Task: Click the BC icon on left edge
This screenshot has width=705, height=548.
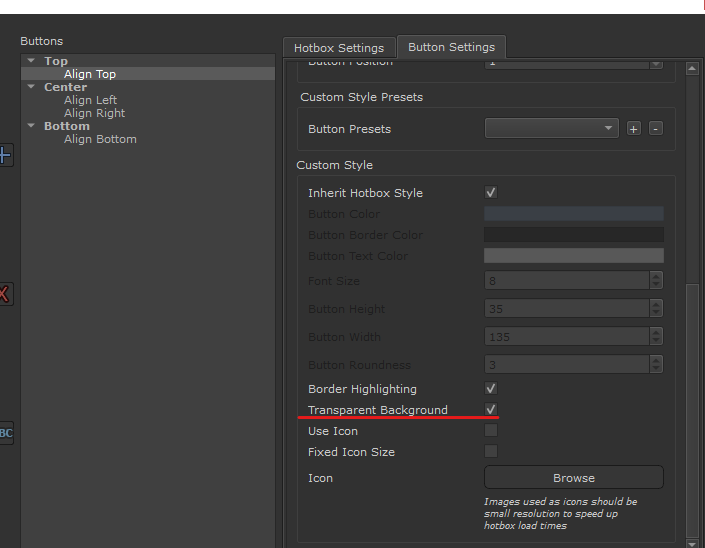Action: (5, 433)
